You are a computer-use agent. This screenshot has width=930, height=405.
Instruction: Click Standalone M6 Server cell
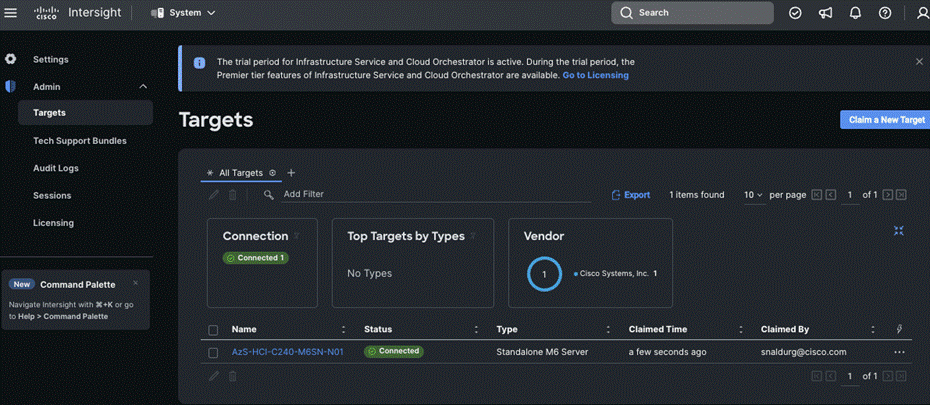tap(542, 352)
